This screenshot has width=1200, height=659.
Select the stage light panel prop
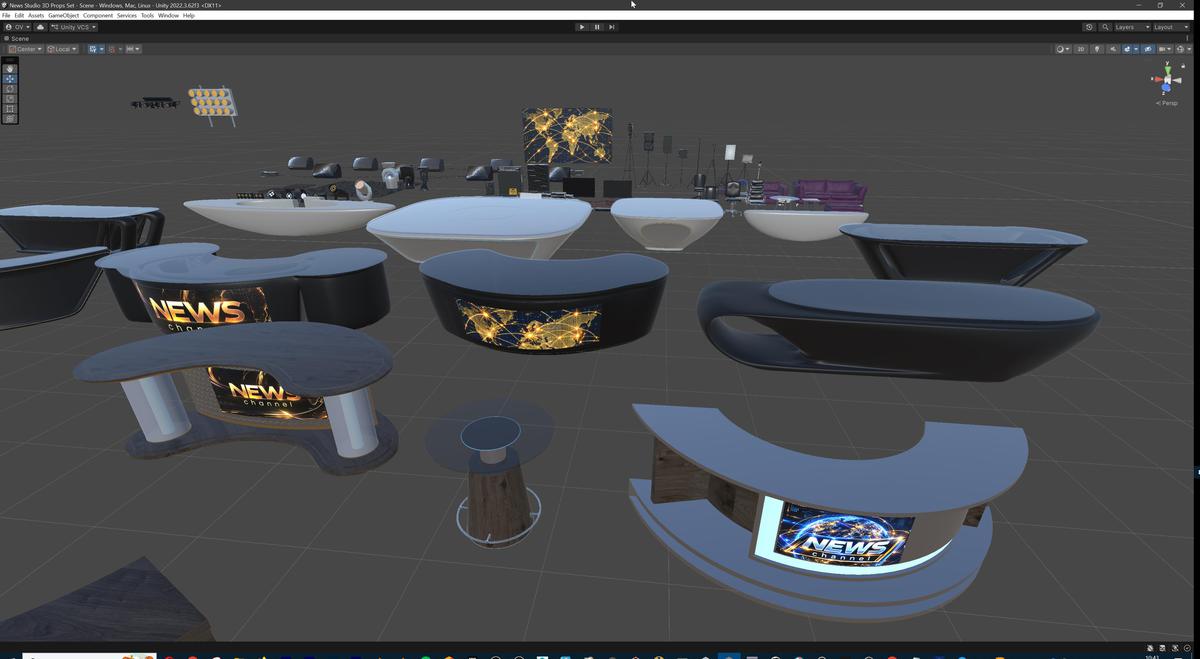point(212,102)
